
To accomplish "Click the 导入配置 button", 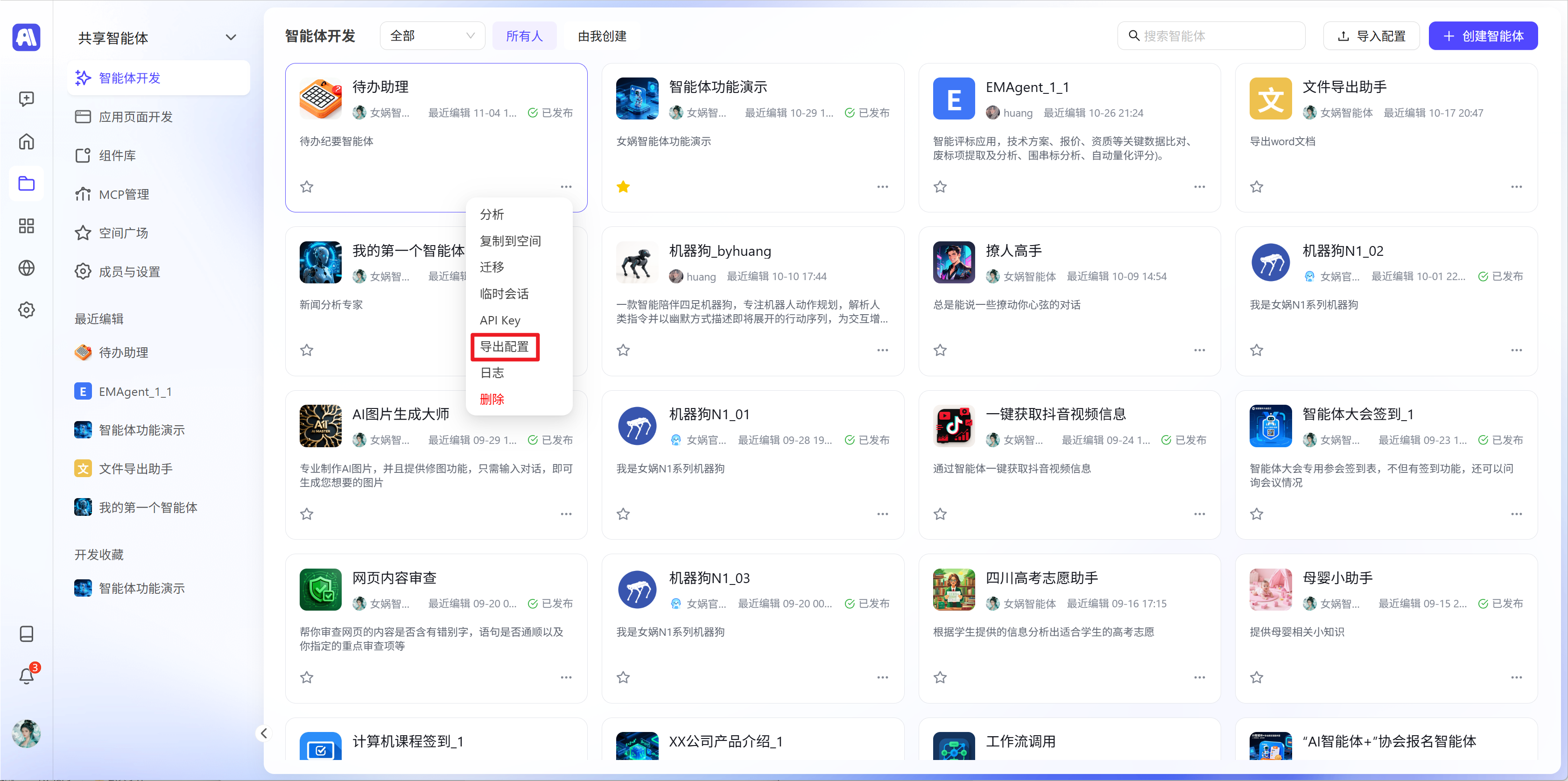I will pyautogui.click(x=1371, y=36).
